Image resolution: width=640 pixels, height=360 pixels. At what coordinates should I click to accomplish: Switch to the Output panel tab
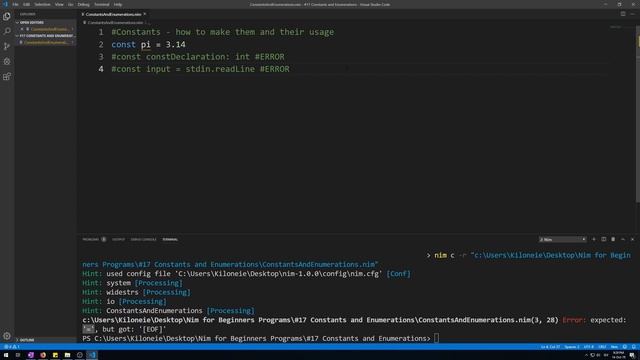118,239
